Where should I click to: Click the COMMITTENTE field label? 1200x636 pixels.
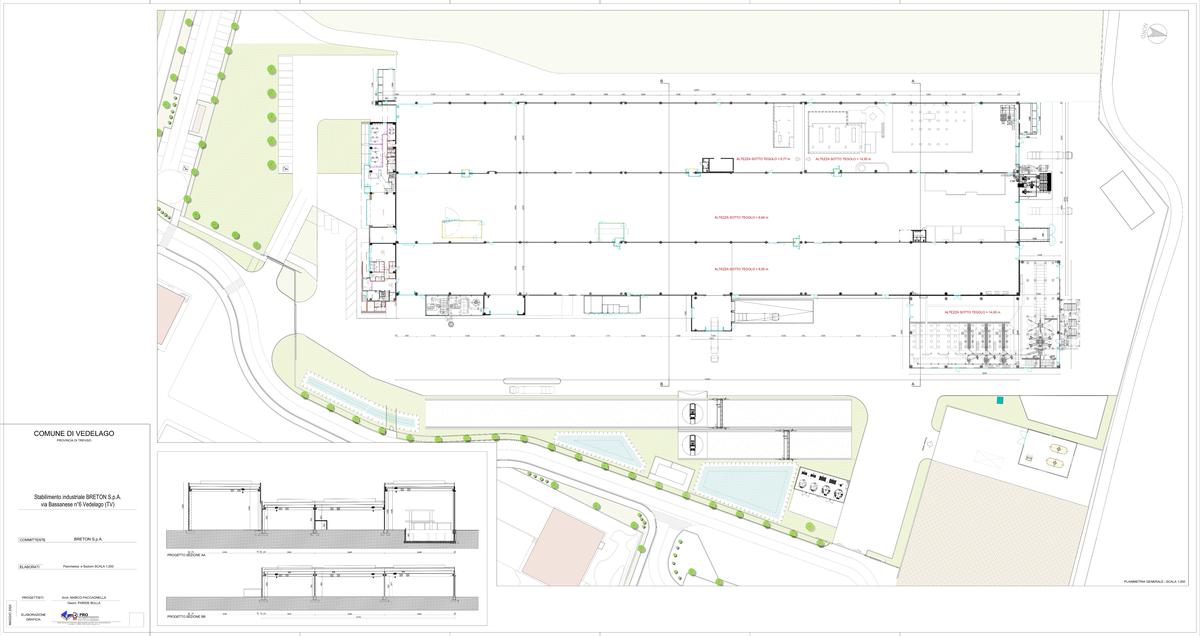[33, 540]
